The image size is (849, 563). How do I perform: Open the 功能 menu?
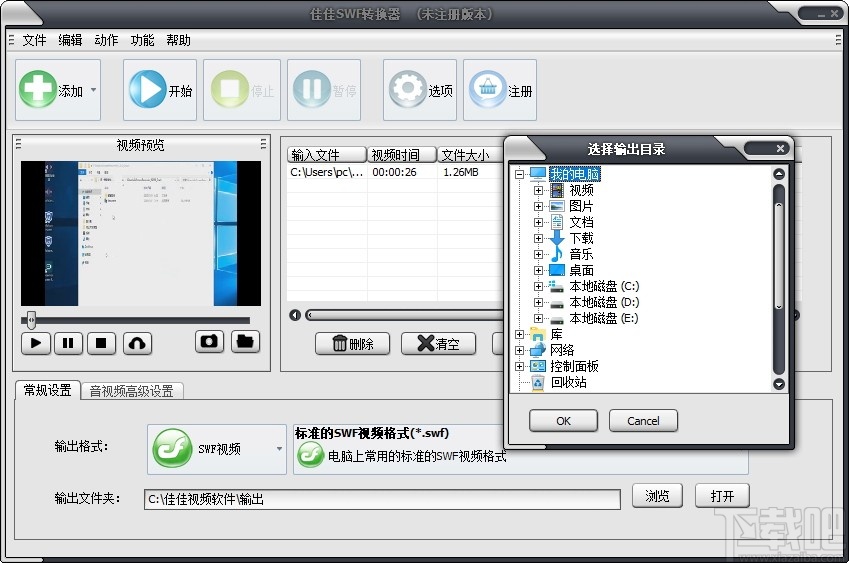142,40
